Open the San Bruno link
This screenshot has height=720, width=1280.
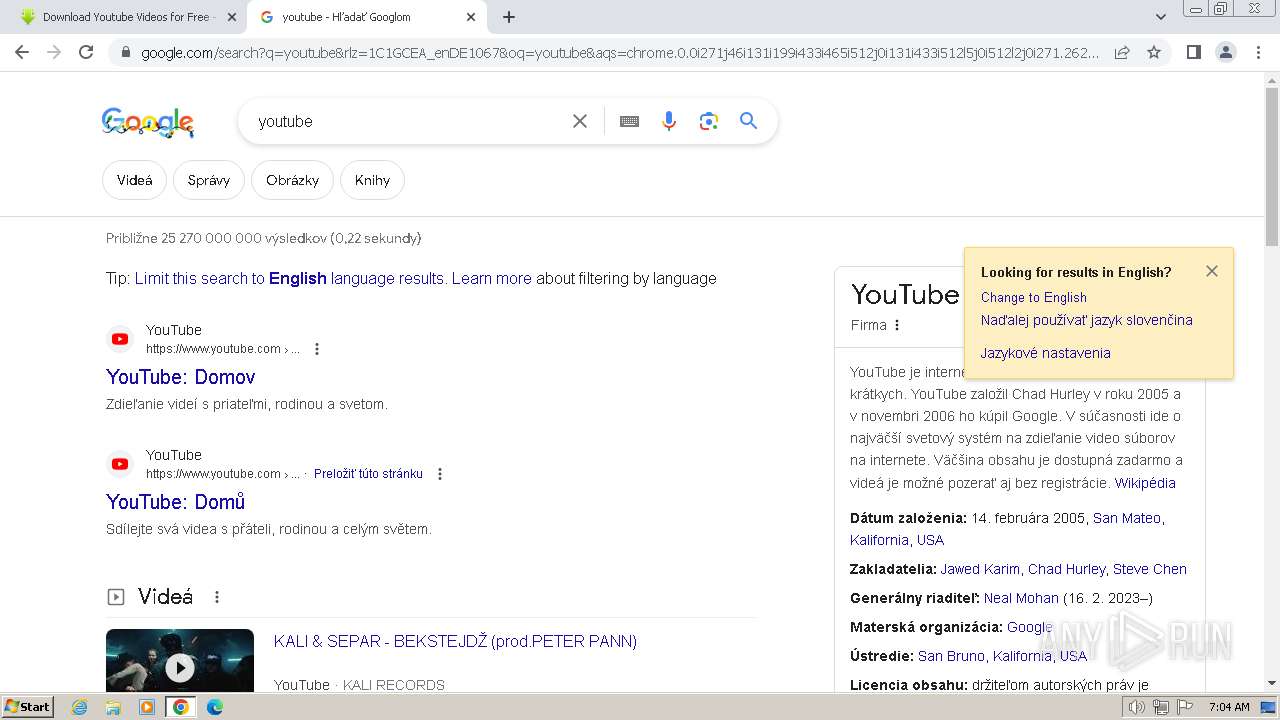951,656
